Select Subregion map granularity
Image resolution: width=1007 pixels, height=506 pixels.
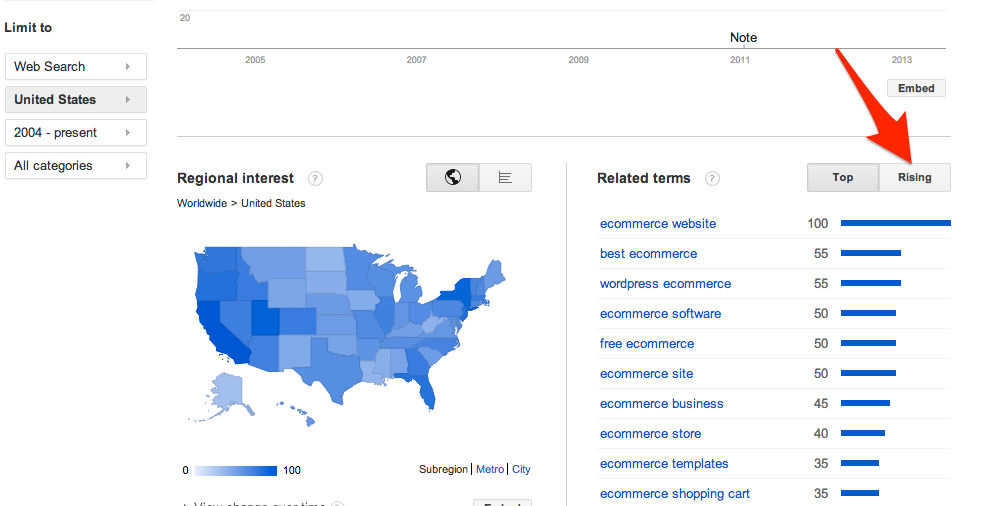(443, 470)
